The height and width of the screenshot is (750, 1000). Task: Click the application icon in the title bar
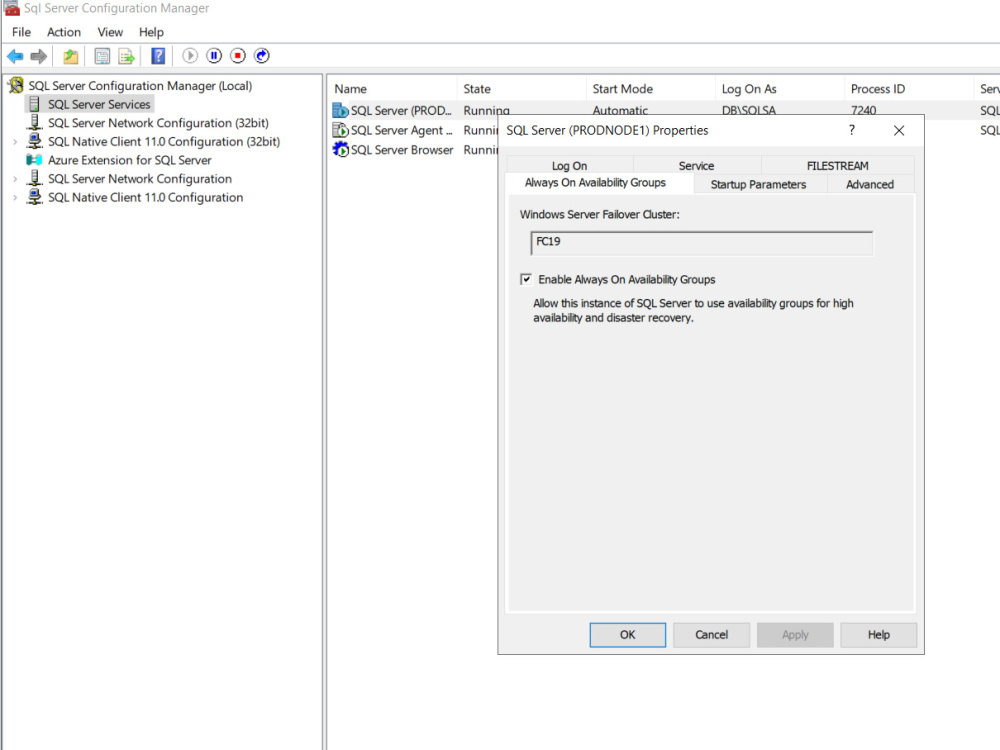(11, 8)
